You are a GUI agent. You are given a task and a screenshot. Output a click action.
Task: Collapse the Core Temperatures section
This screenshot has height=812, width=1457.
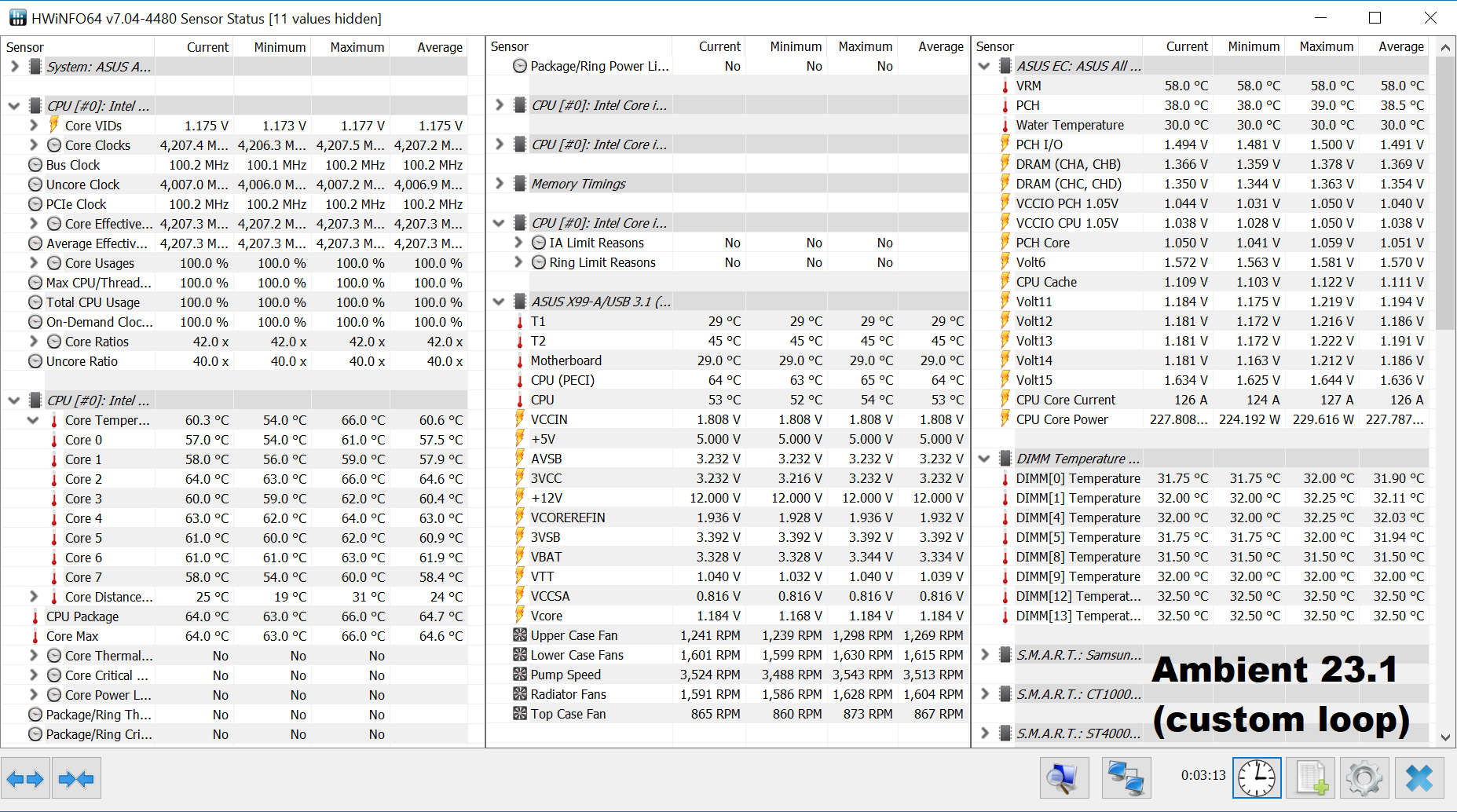[33, 420]
